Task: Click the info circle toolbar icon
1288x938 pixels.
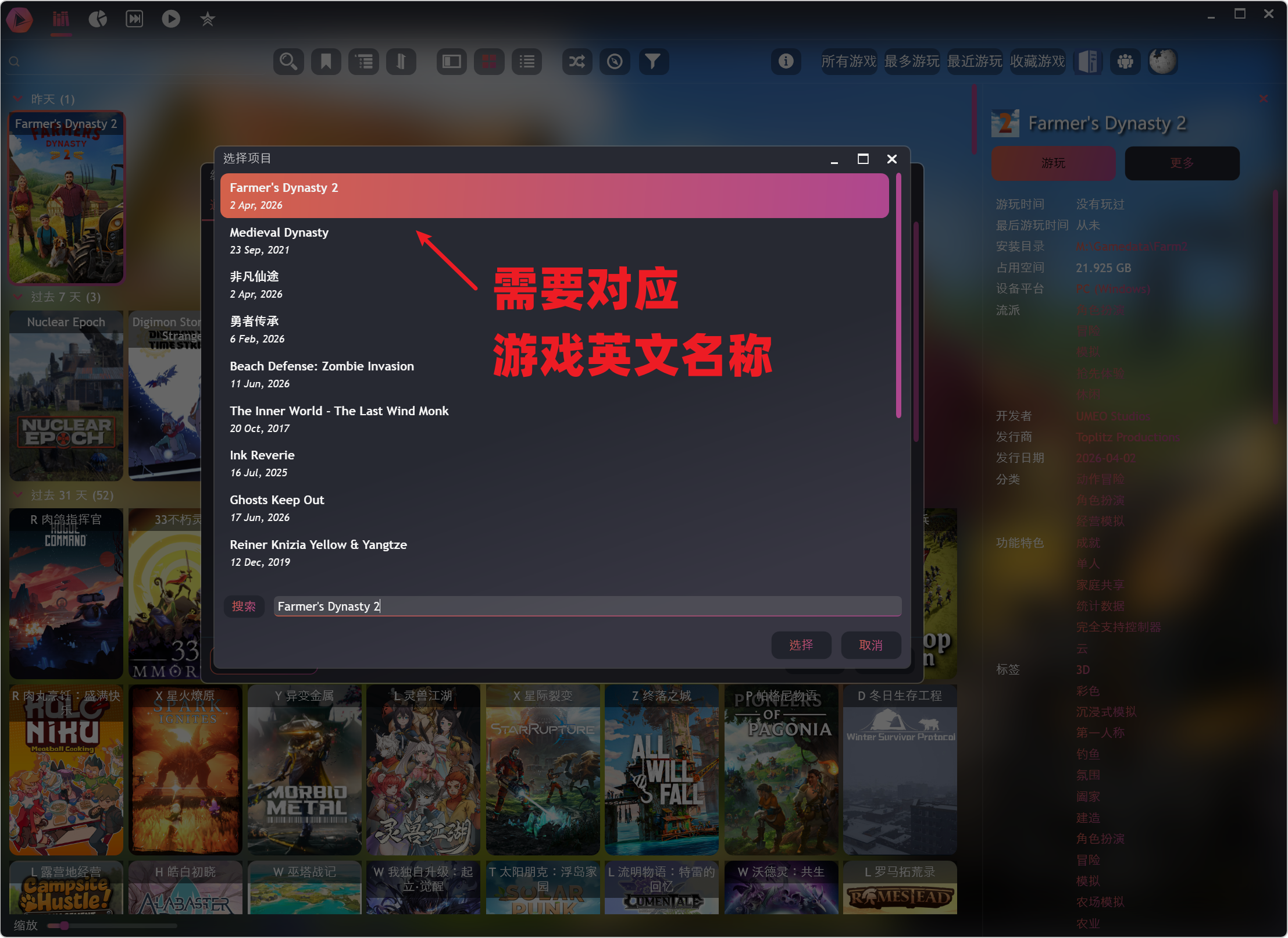Action: click(786, 61)
